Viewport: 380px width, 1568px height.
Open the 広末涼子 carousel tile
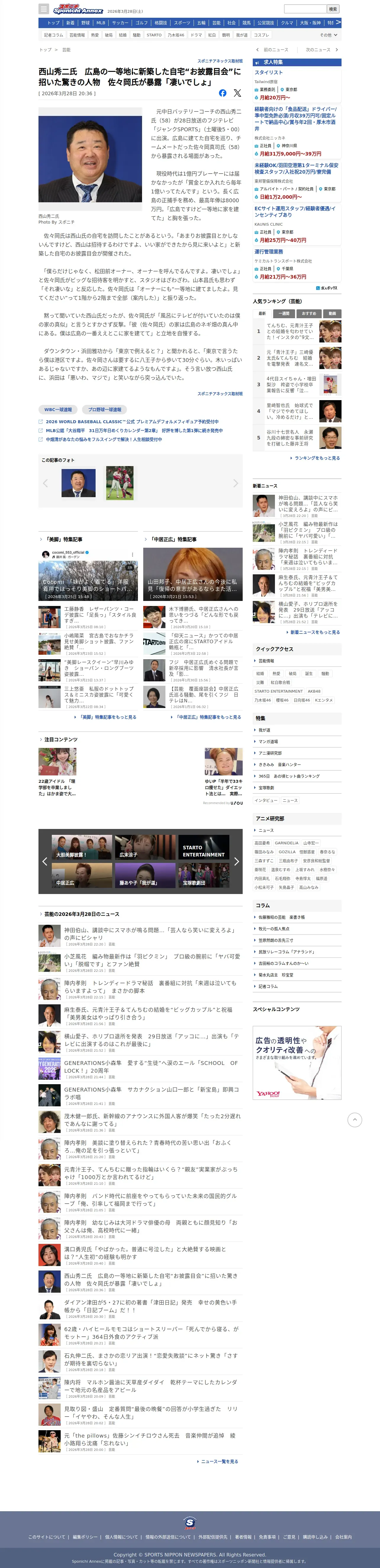pos(145,847)
